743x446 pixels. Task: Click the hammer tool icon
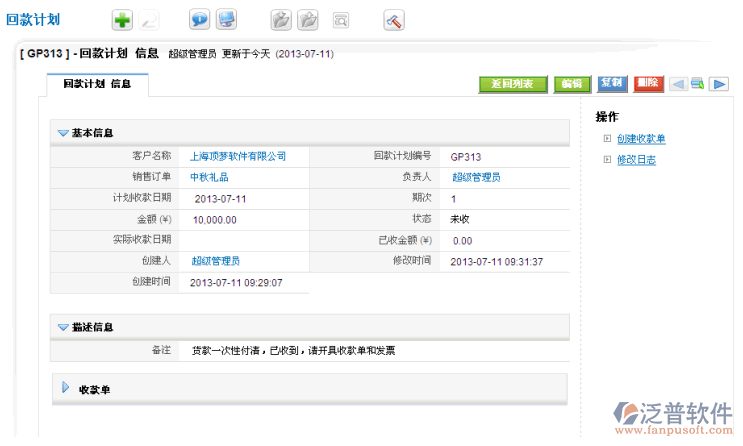click(394, 20)
